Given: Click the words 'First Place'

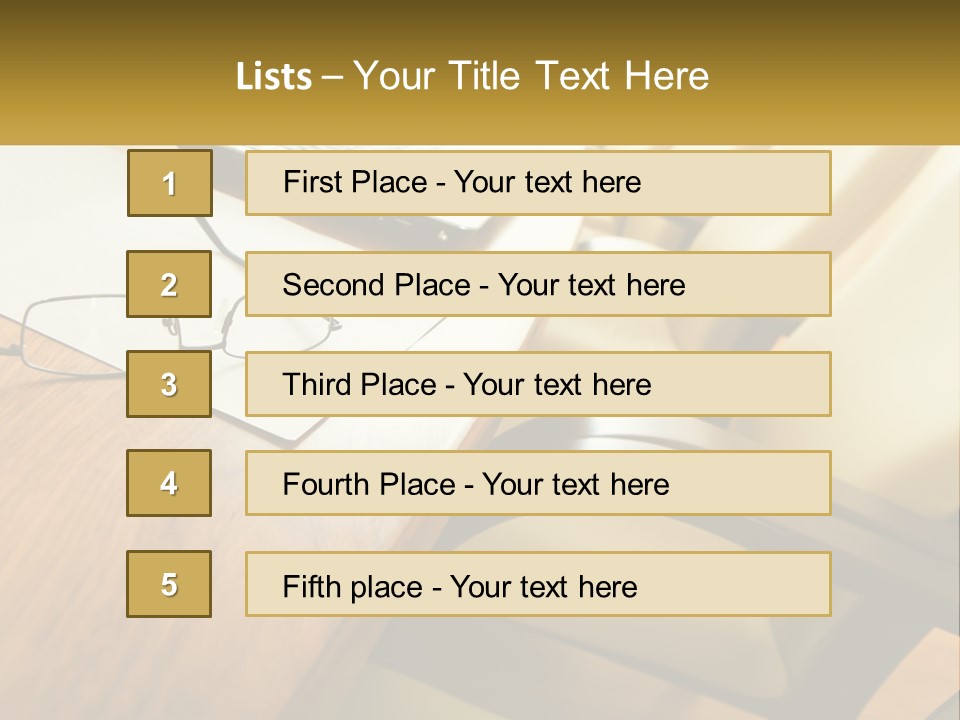Looking at the screenshot, I should click(355, 182).
